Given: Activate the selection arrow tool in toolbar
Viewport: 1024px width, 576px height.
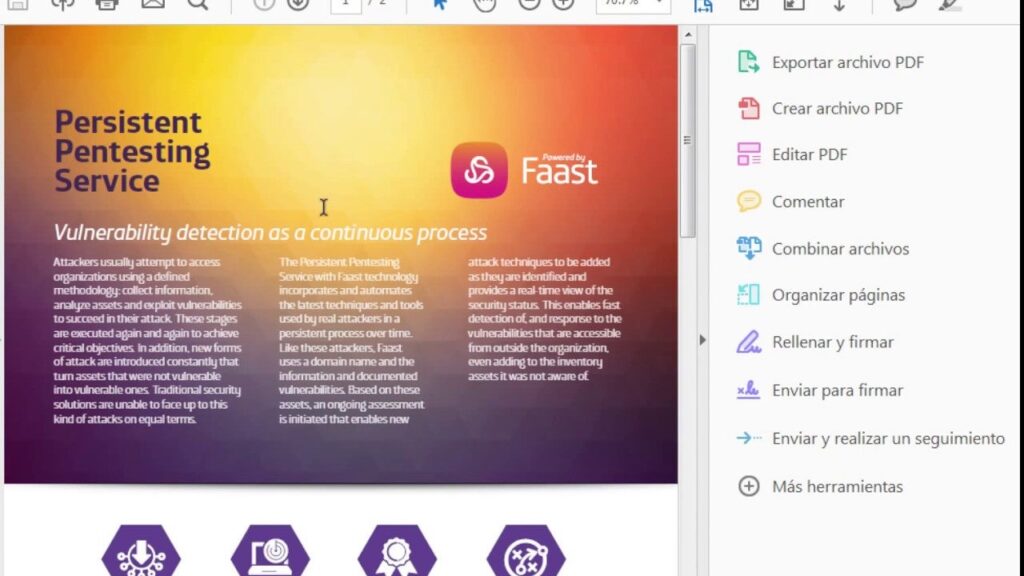Looking at the screenshot, I should tap(439, 4).
